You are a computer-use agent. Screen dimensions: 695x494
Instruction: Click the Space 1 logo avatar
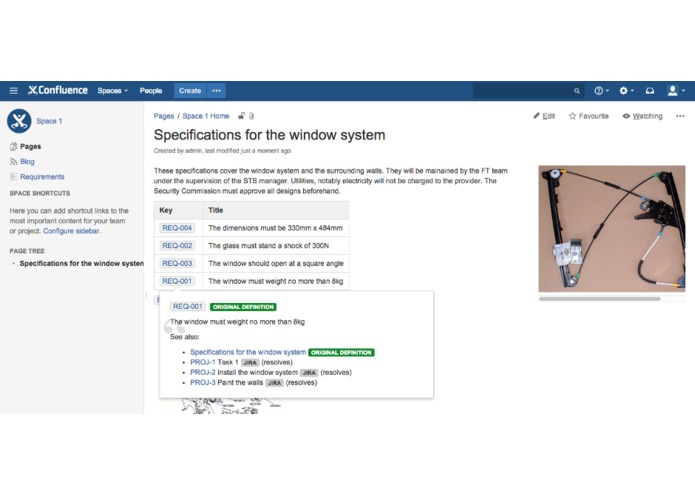(19, 121)
